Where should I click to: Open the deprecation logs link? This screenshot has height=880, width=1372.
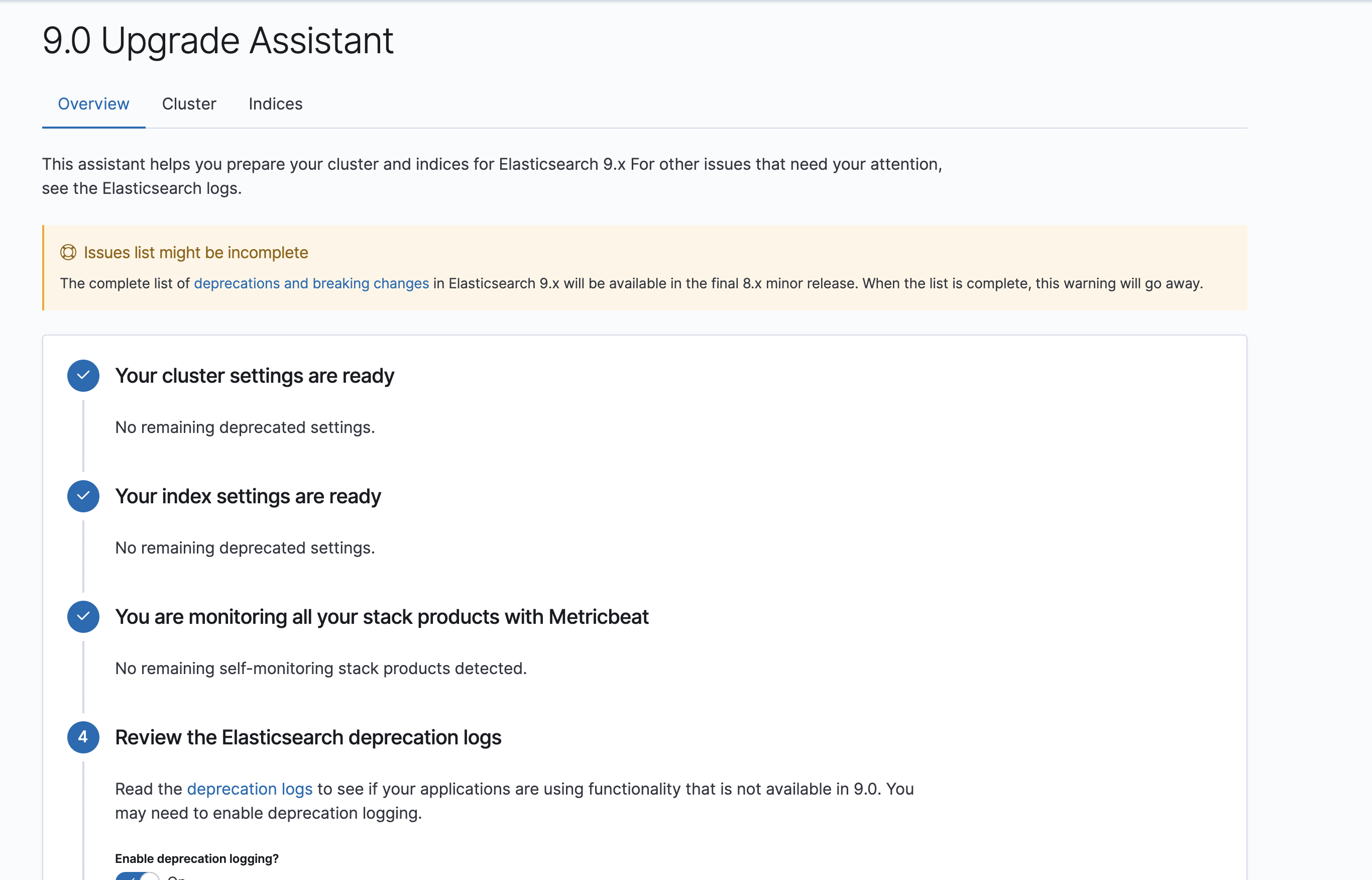[250, 789]
